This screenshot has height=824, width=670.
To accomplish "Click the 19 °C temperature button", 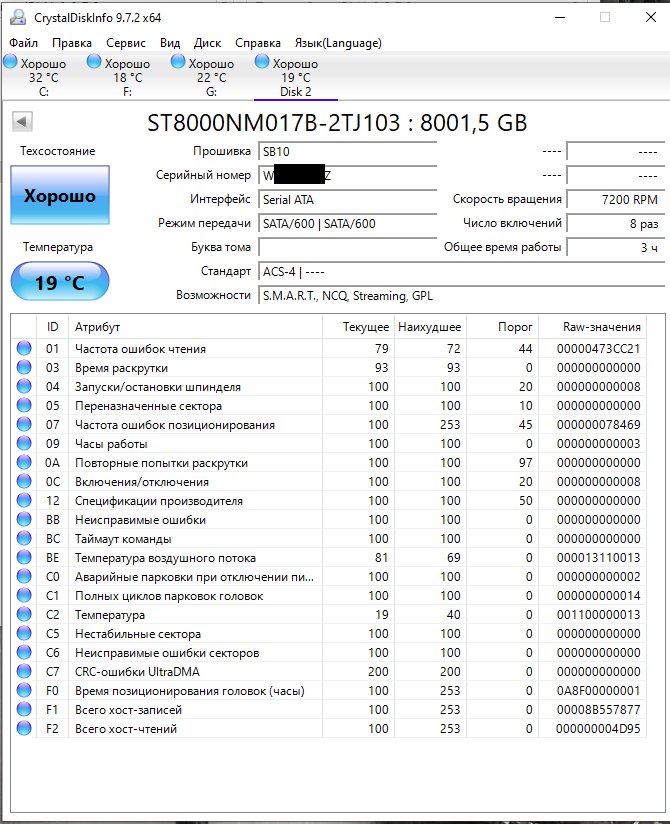I will [60, 282].
